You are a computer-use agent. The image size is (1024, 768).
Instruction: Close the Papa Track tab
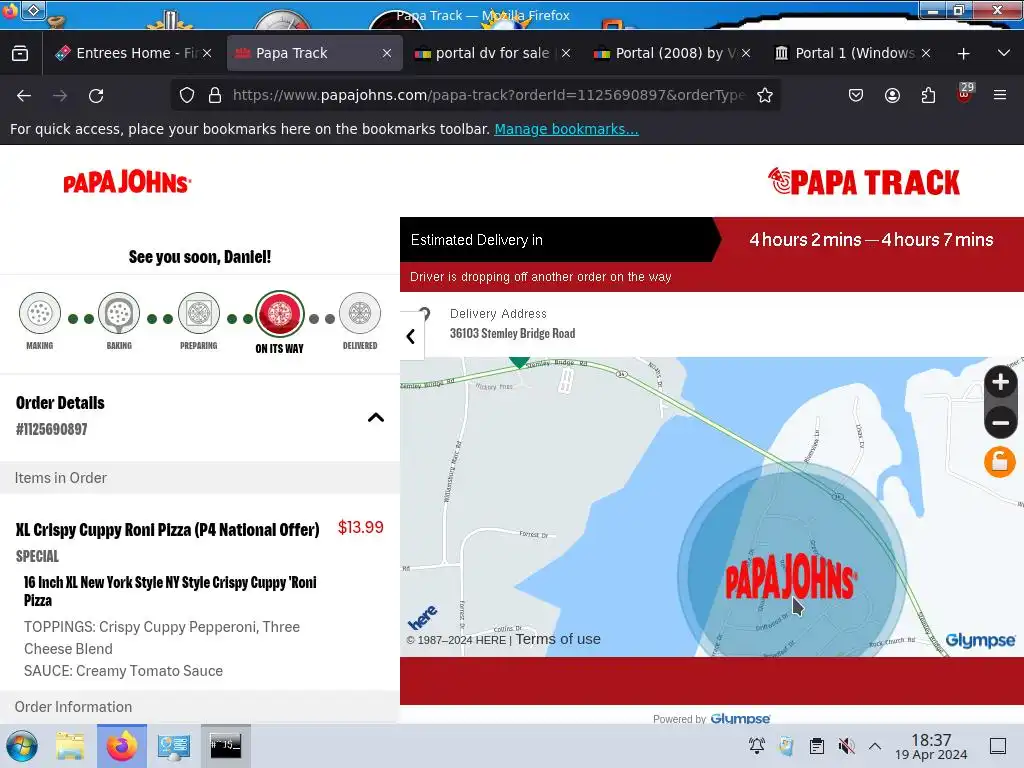[387, 53]
